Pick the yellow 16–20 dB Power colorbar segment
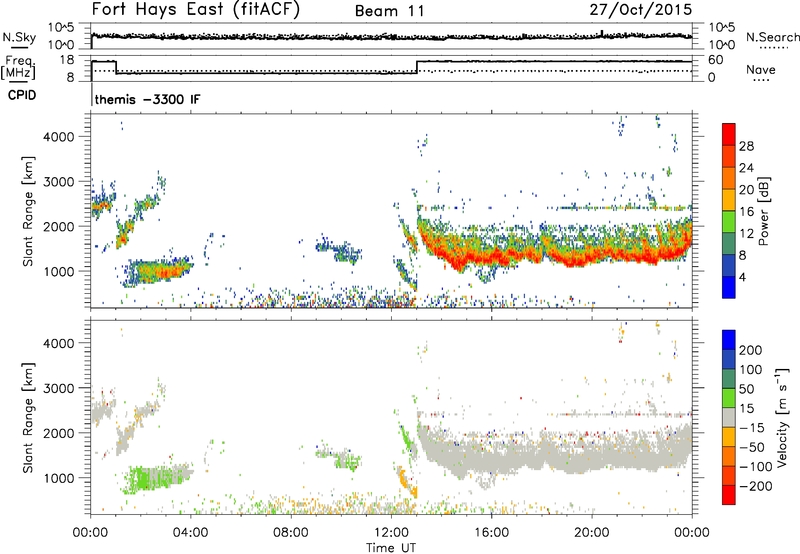 [729, 199]
